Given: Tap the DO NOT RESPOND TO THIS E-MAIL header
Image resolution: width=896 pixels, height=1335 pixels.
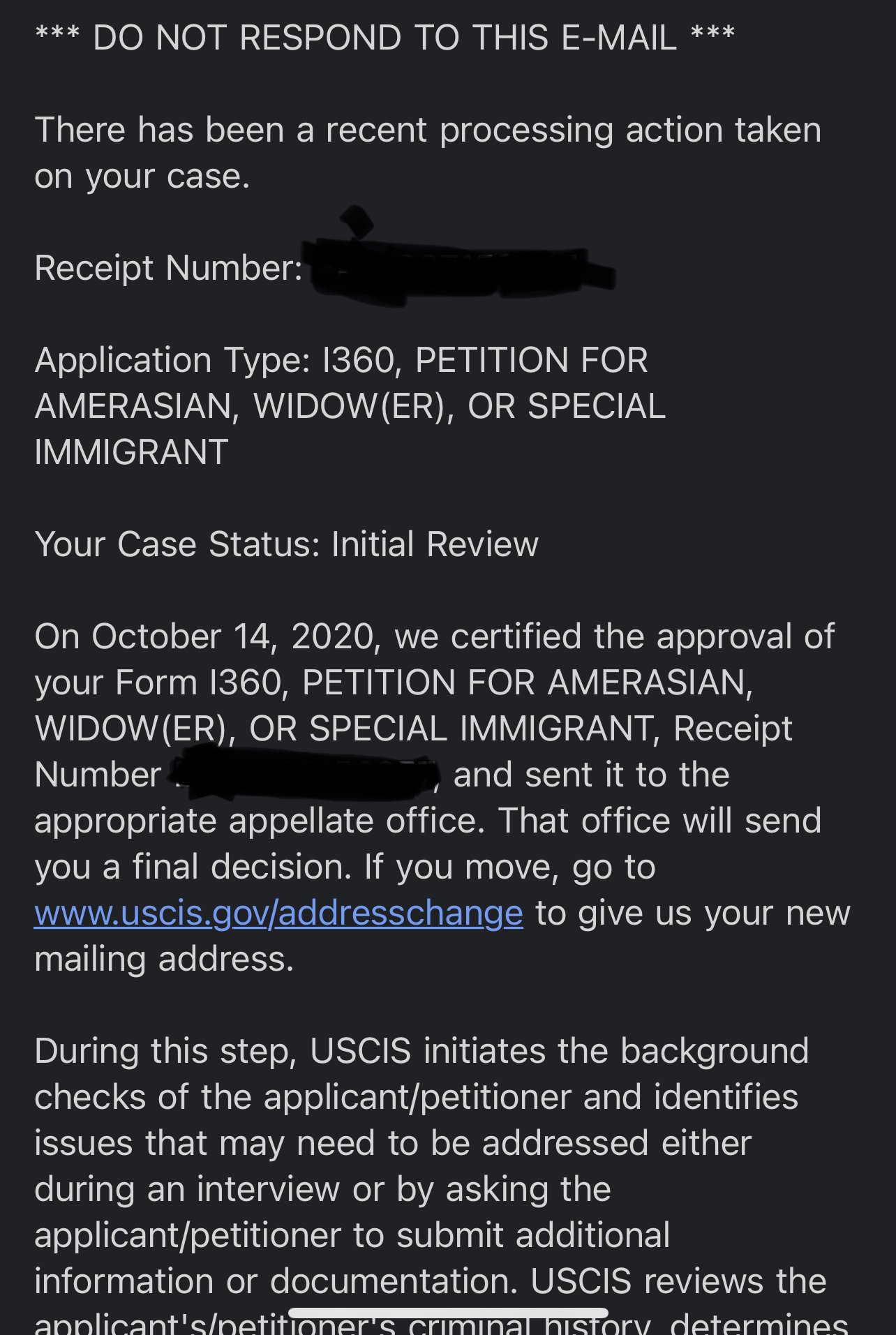Looking at the screenshot, I should click(384, 38).
